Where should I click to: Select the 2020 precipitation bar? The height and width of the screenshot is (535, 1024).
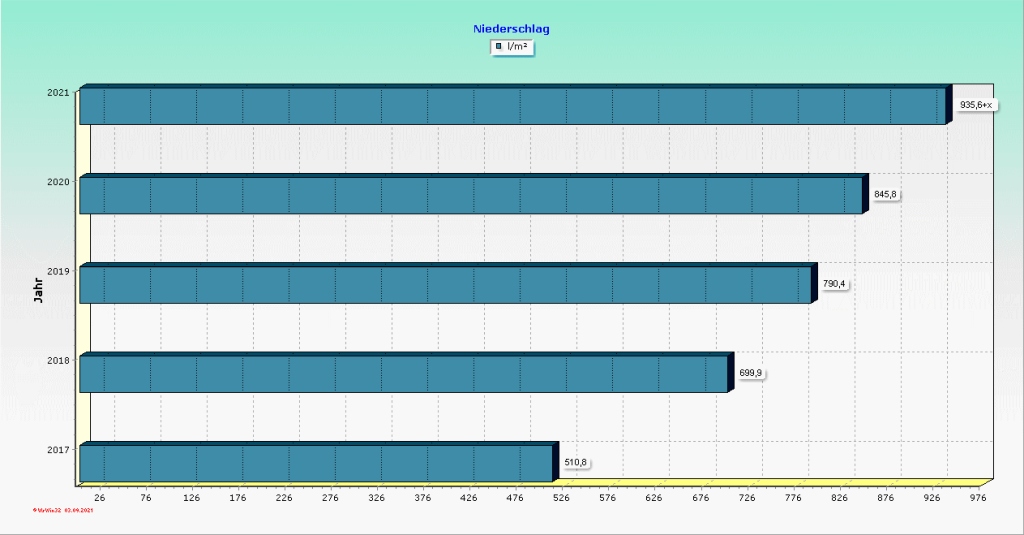pyautogui.click(x=470, y=195)
